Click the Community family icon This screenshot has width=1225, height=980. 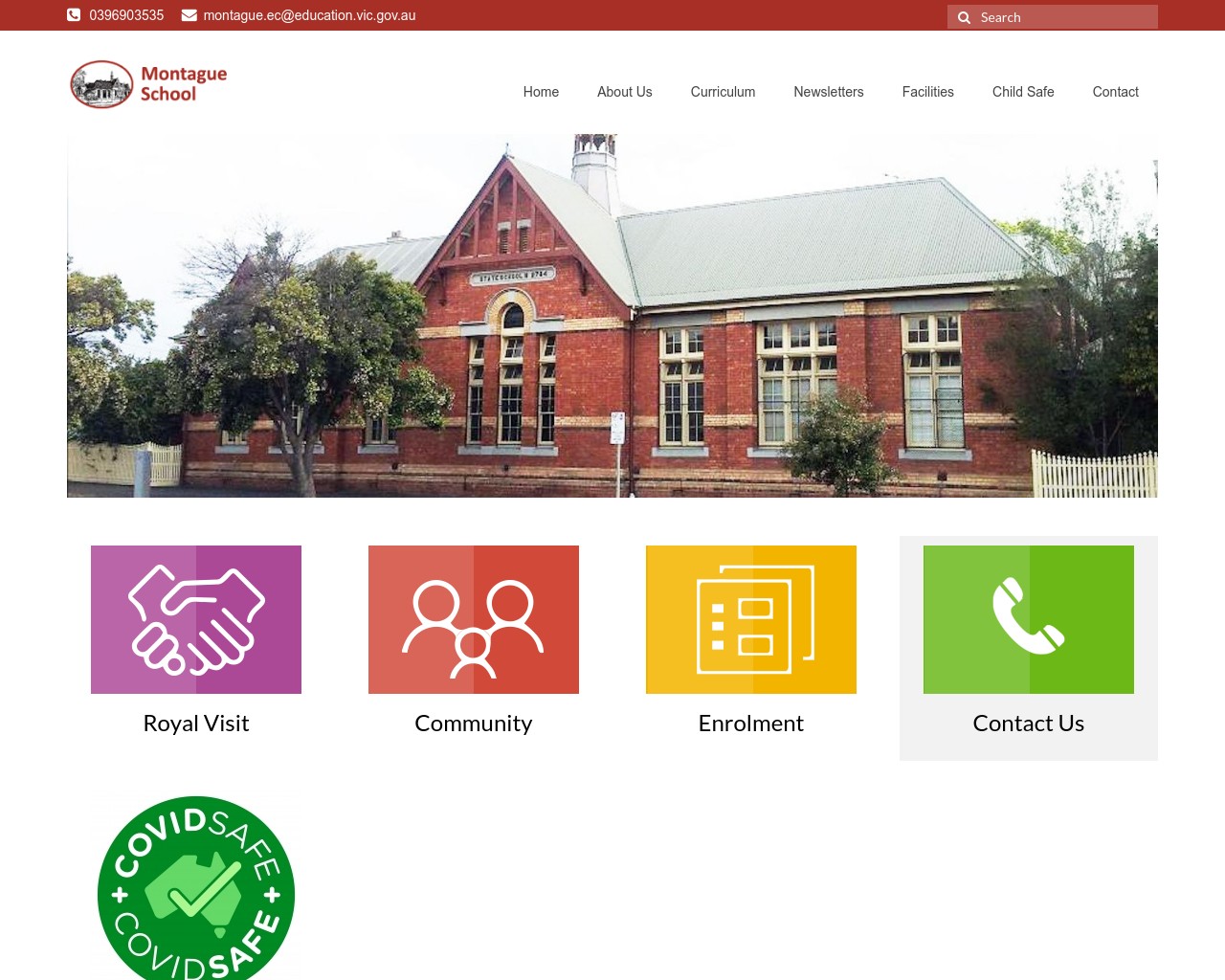tap(473, 619)
